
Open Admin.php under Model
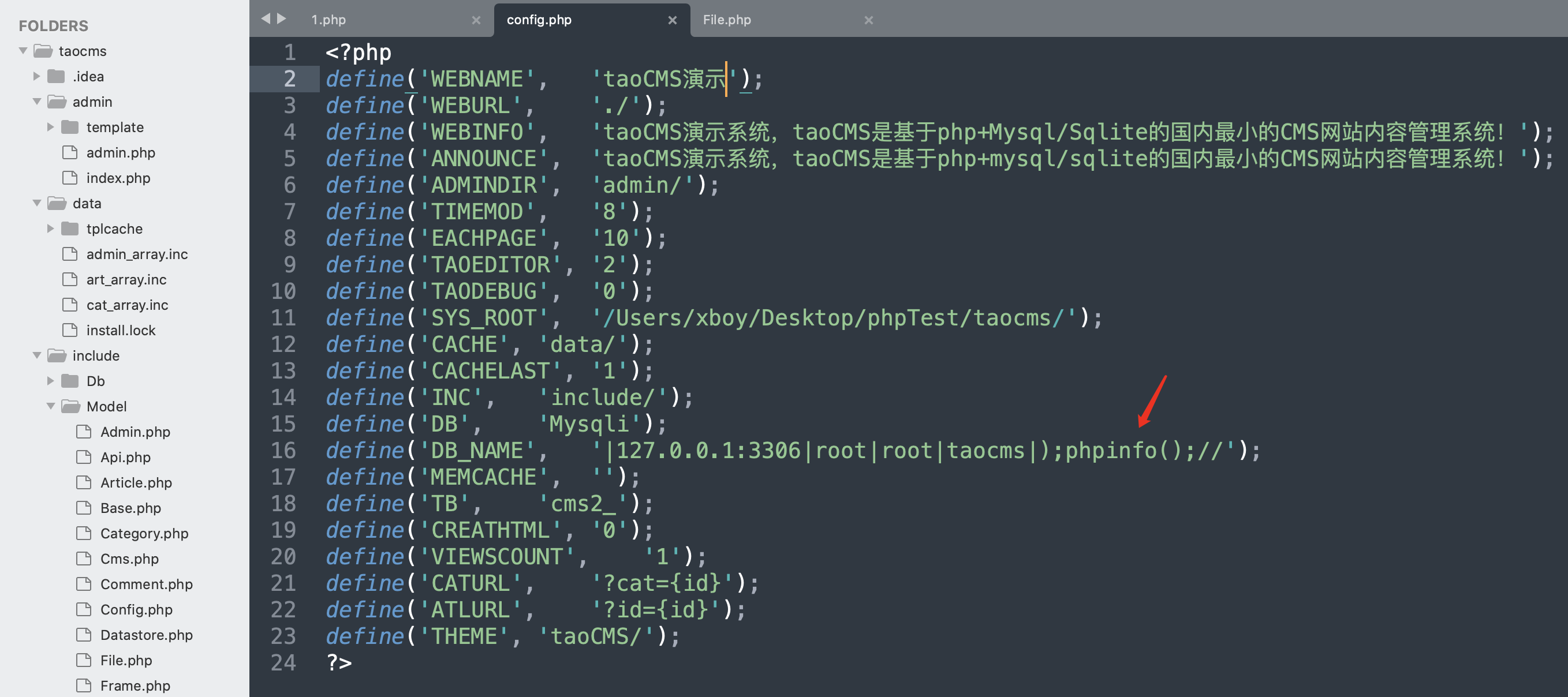click(x=135, y=432)
